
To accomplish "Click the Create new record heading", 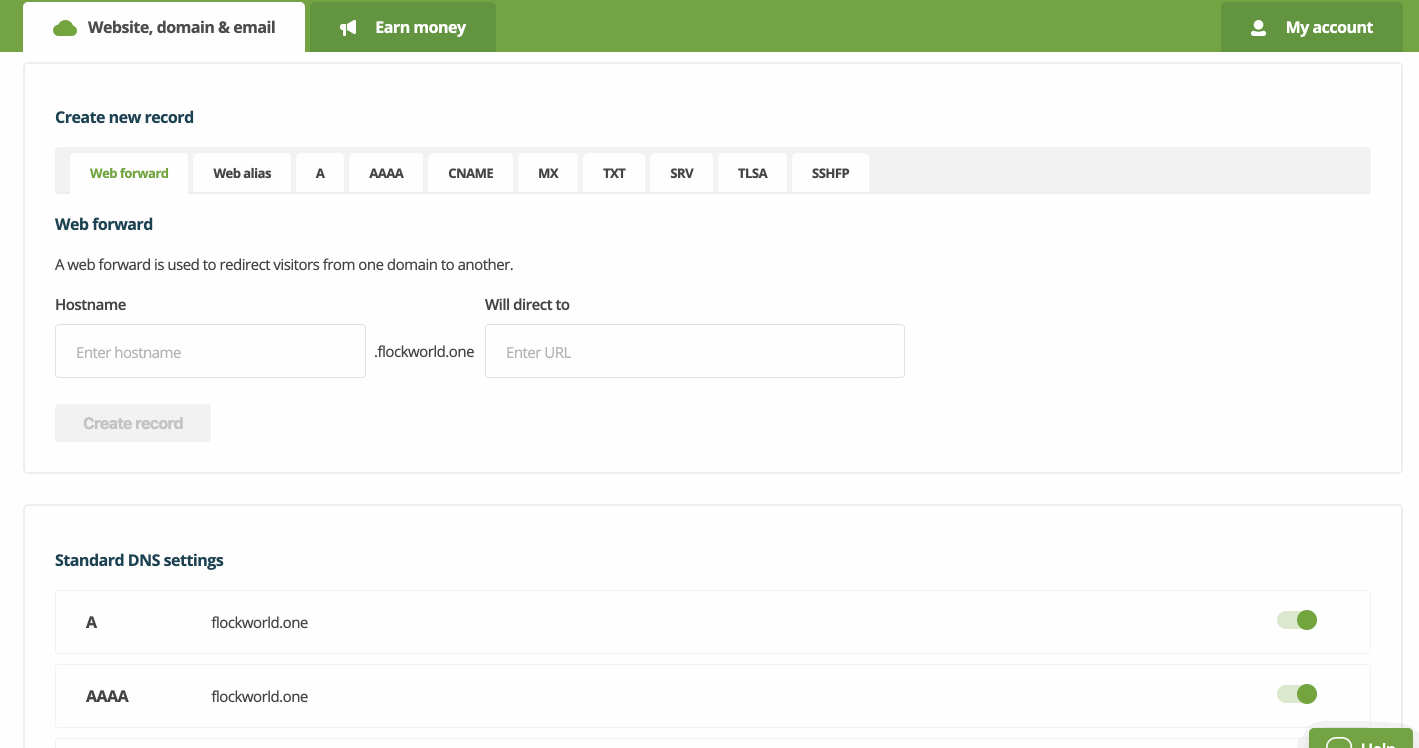I will [x=124, y=117].
